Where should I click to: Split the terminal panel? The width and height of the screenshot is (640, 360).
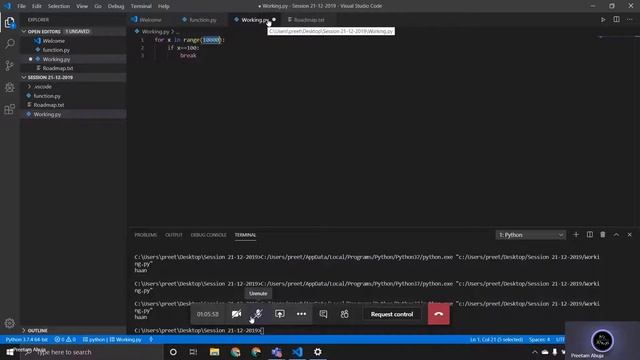pos(589,235)
